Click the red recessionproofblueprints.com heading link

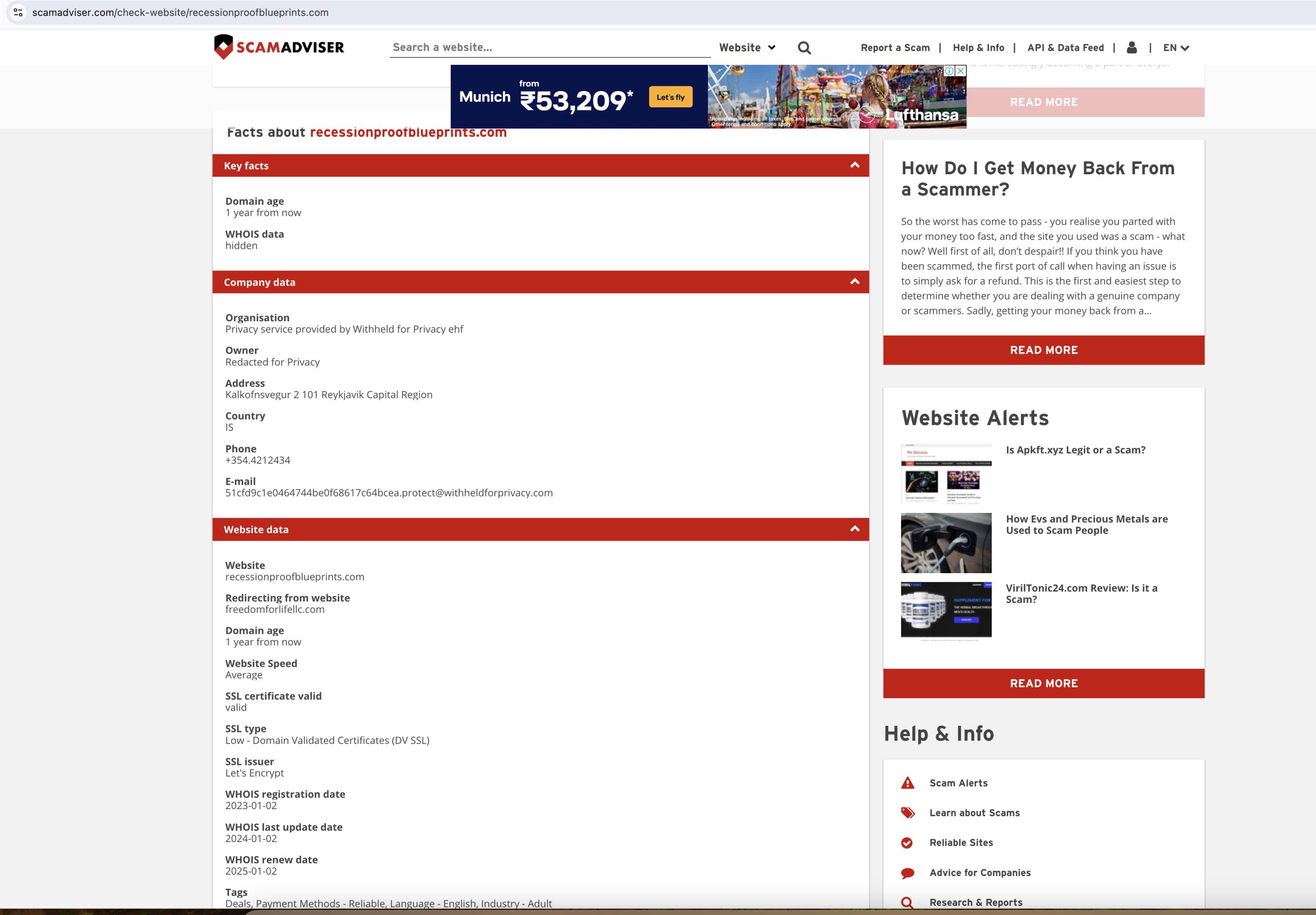(x=408, y=133)
